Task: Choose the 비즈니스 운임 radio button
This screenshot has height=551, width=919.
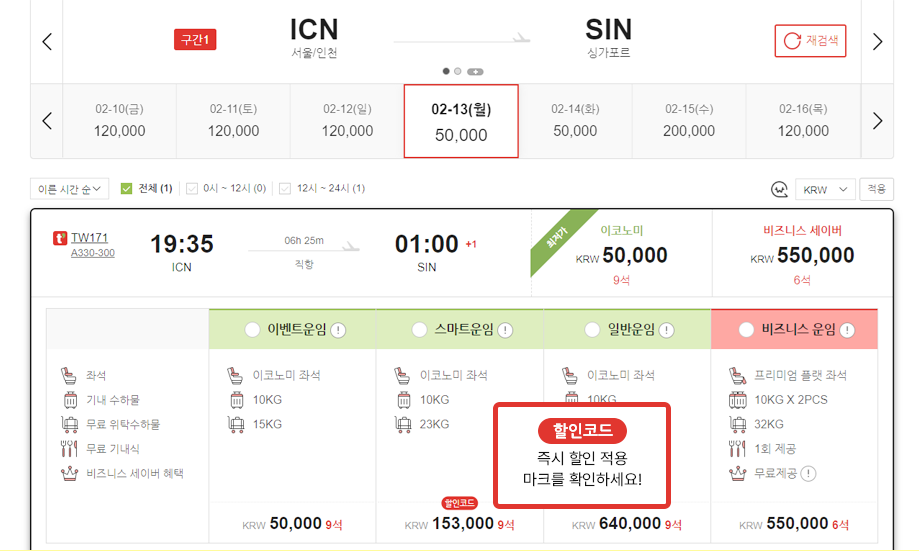Action: [x=746, y=330]
